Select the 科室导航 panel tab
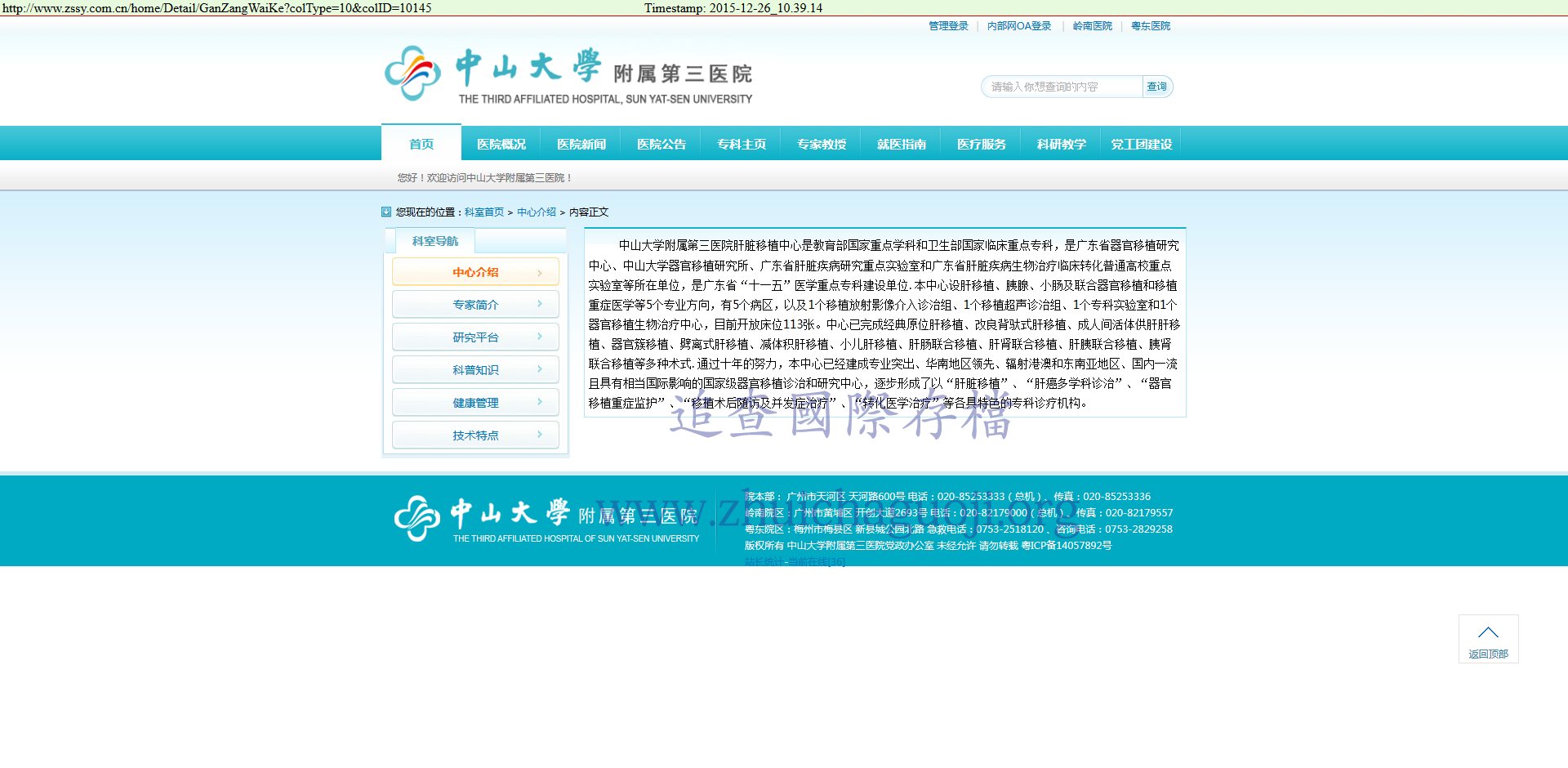This screenshot has height=768, width=1568. [435, 241]
